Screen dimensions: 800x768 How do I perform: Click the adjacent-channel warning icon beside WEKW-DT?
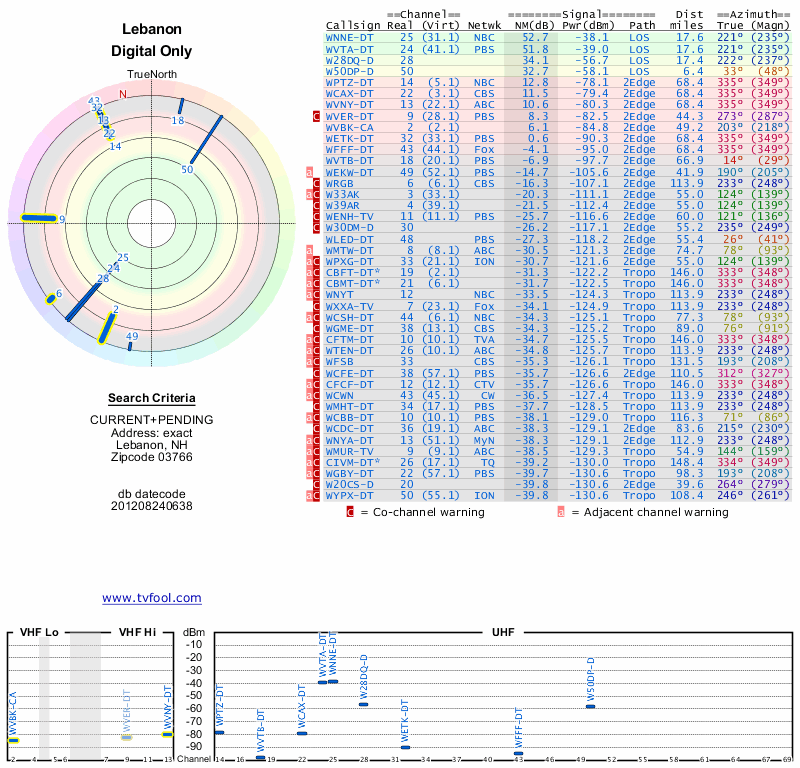(x=310, y=172)
